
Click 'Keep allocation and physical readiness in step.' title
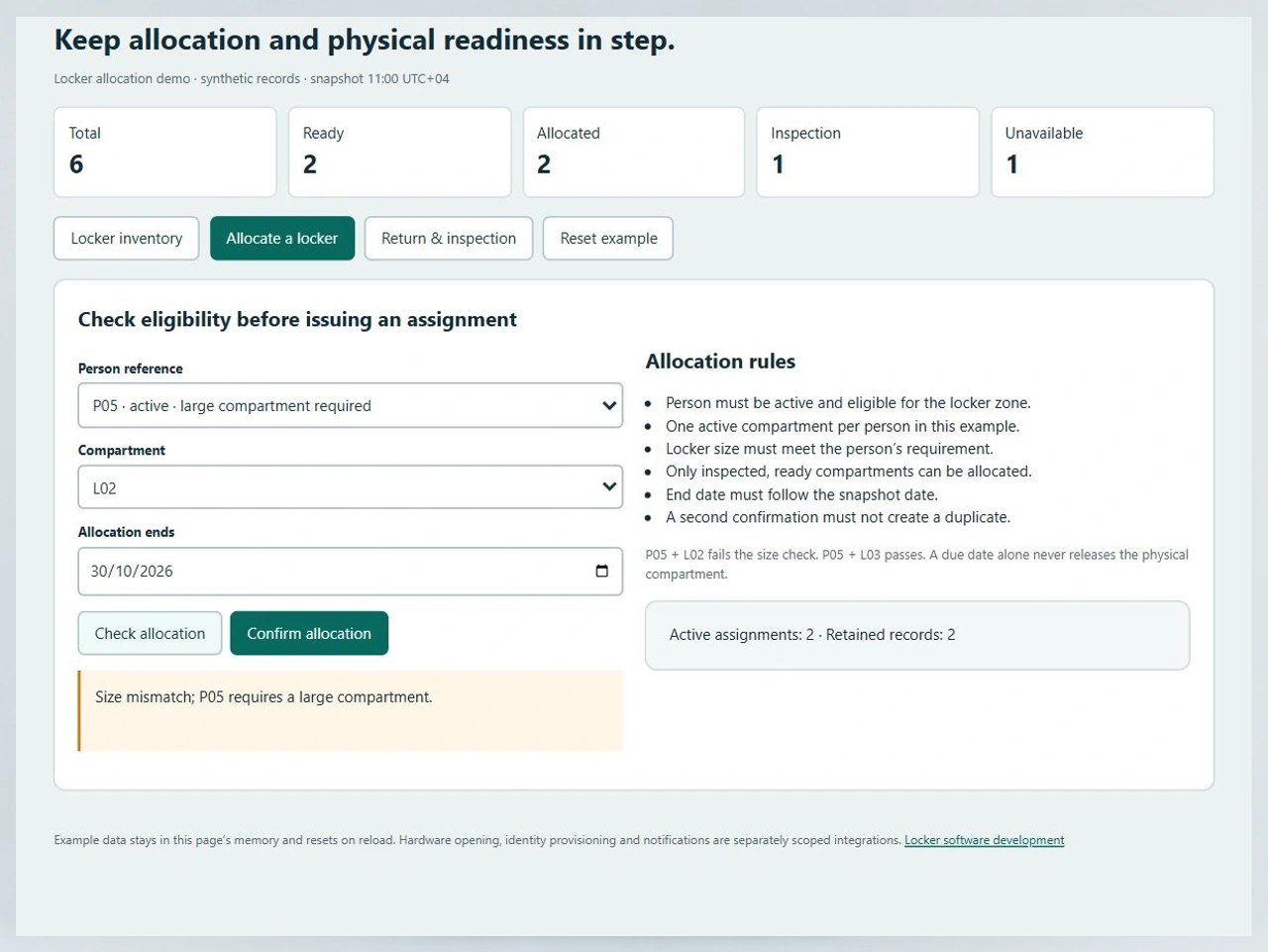[365, 40]
